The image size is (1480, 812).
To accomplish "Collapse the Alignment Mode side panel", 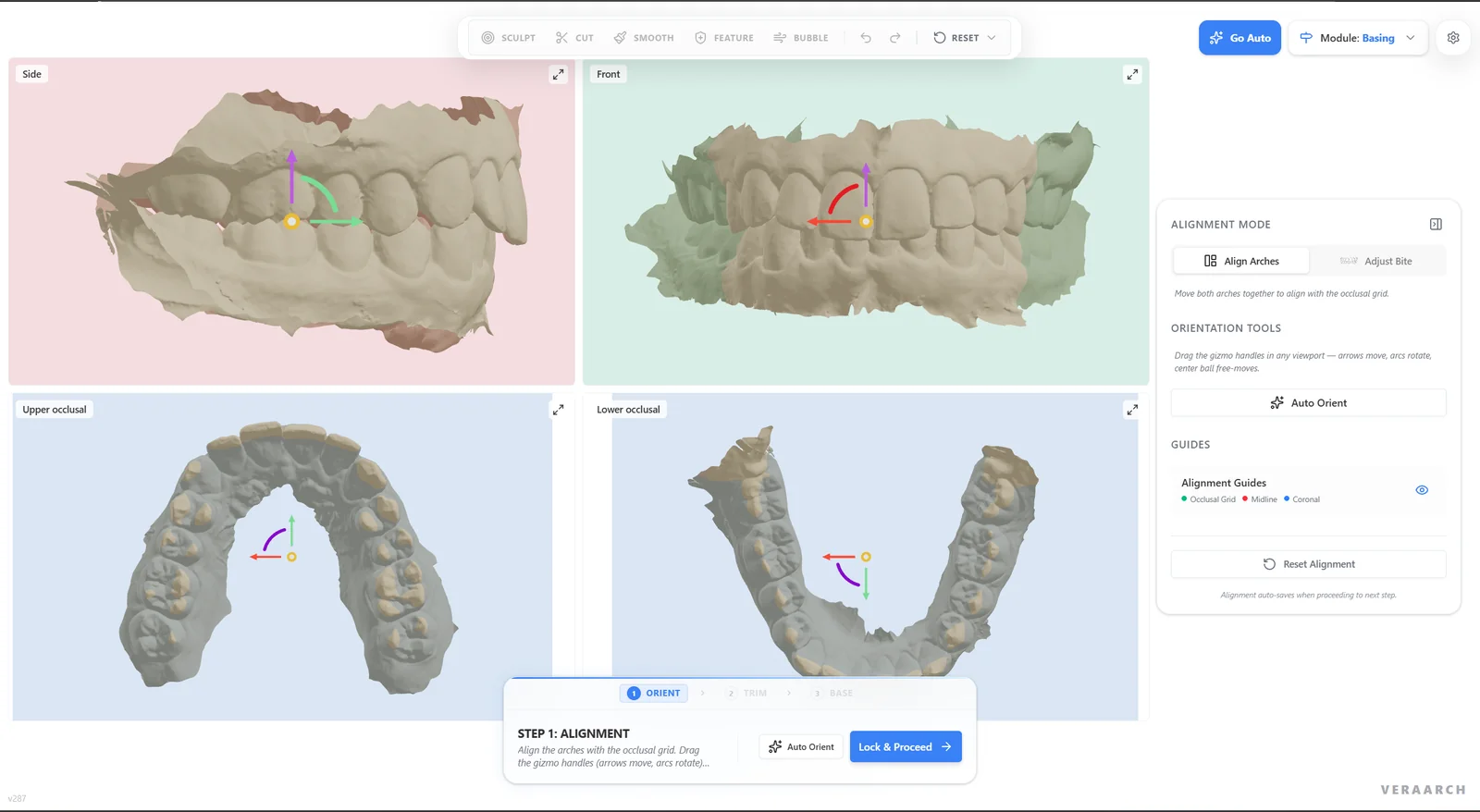I will point(1436,225).
